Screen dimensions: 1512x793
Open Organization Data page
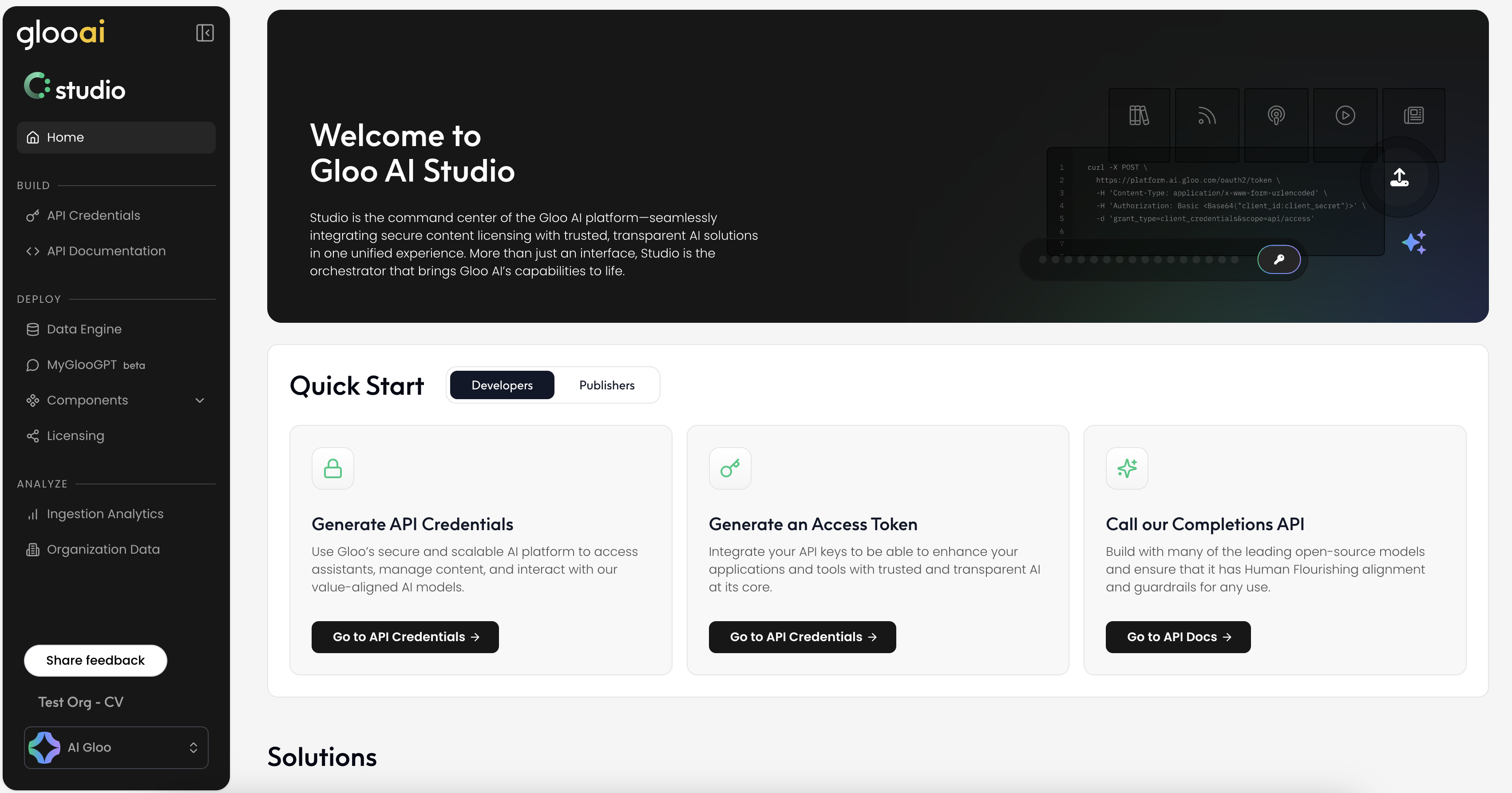coord(116,549)
